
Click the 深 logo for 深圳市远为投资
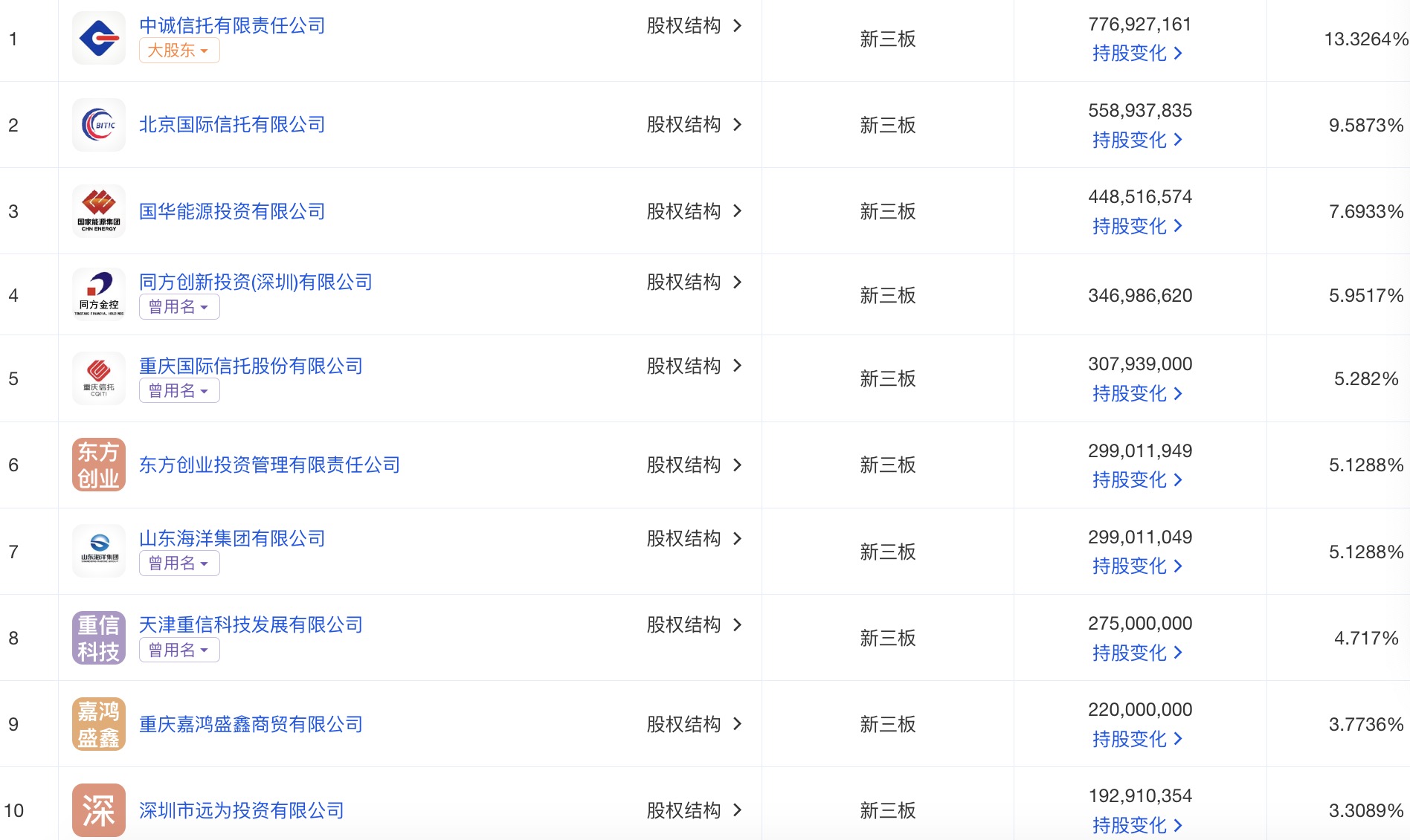point(99,810)
